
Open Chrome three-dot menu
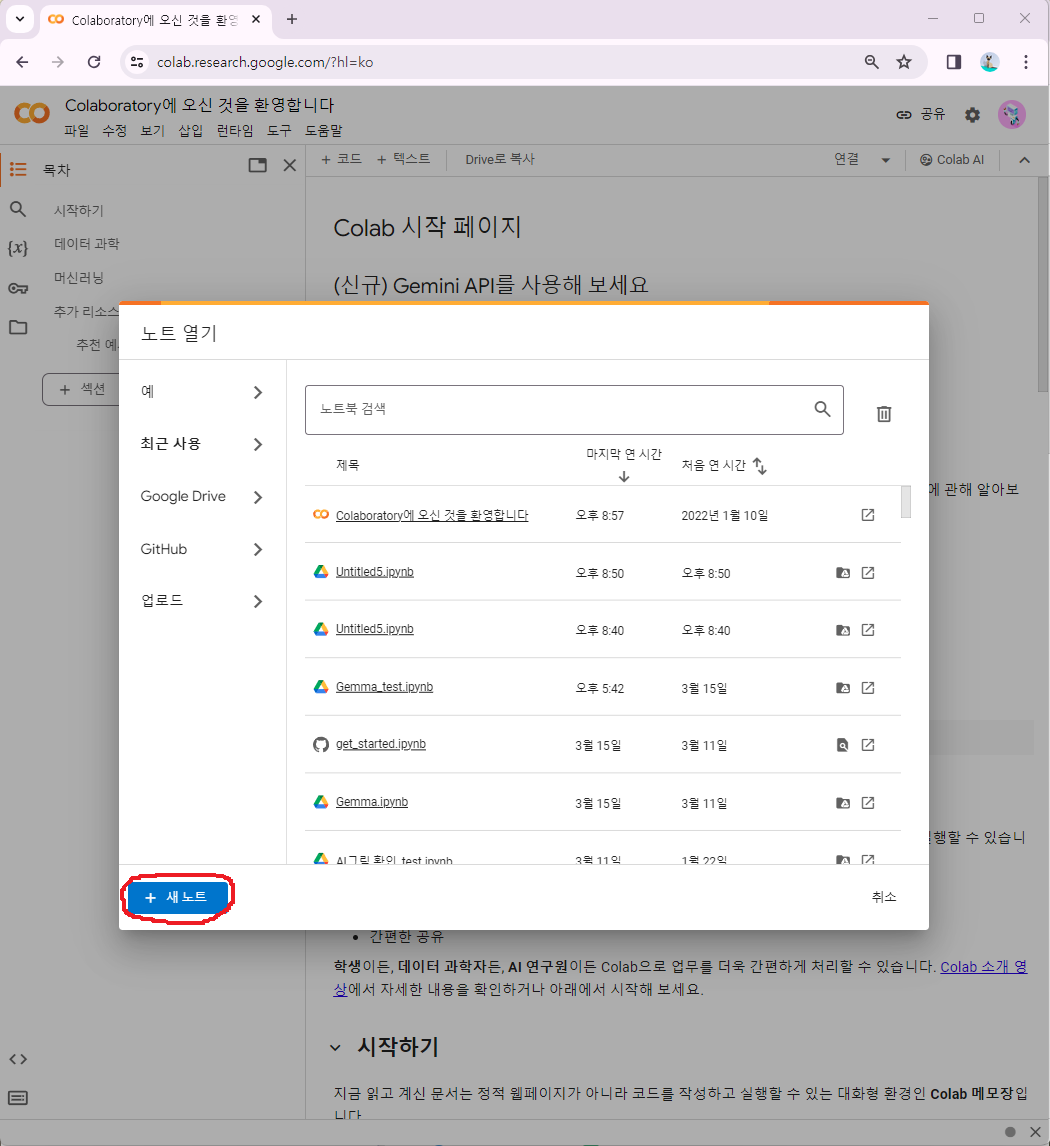[1026, 62]
